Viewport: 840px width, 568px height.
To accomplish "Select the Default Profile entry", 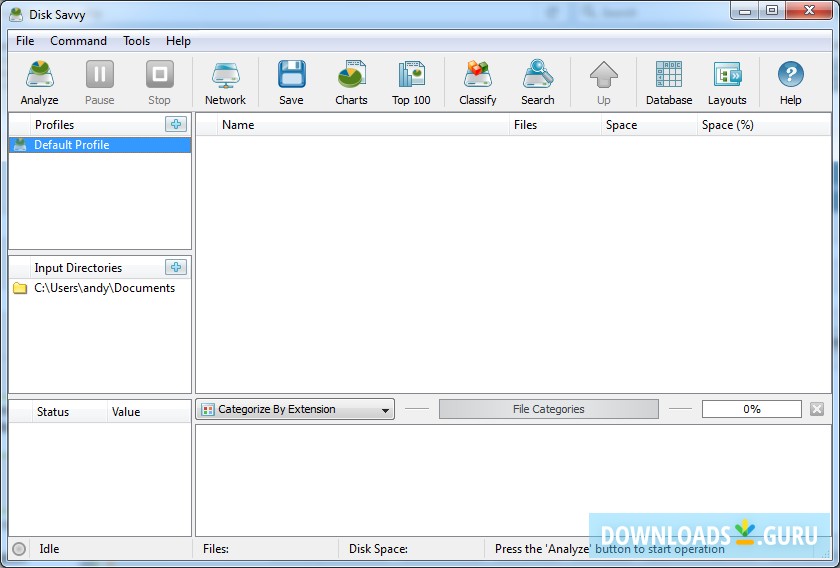I will tap(100, 145).
